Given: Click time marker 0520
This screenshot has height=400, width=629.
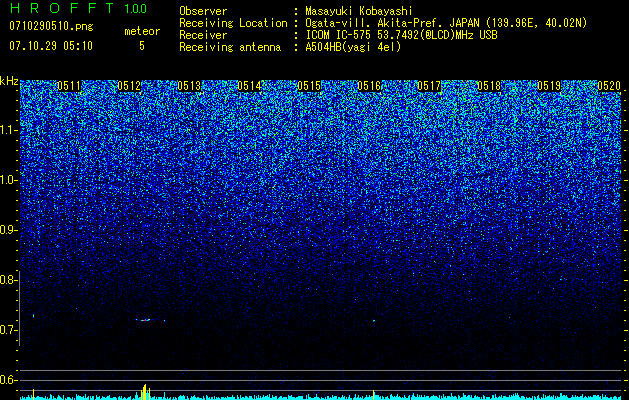Looking at the screenshot, I should pos(609,86).
